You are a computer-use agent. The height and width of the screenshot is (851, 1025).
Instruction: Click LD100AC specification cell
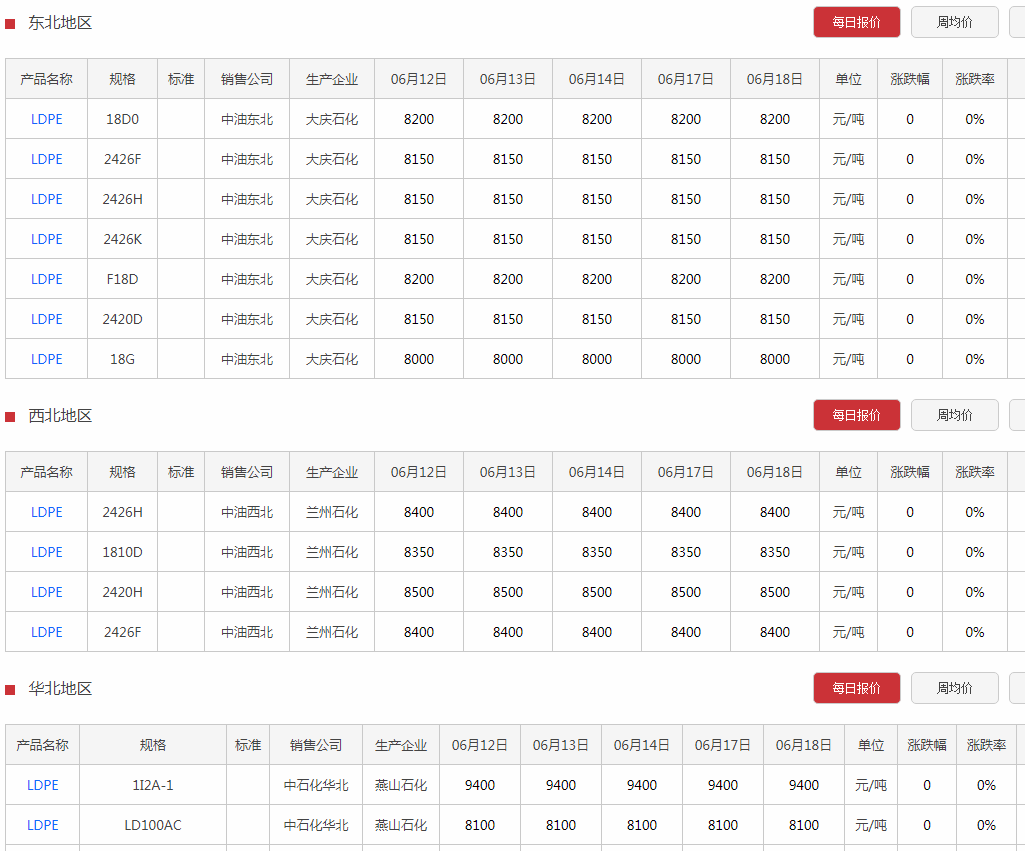point(153,825)
